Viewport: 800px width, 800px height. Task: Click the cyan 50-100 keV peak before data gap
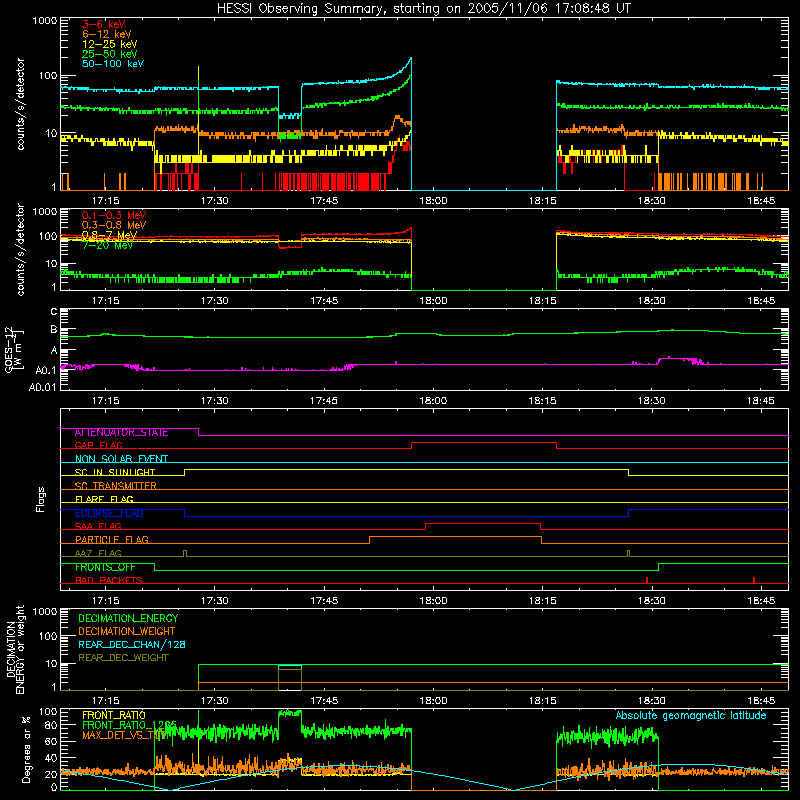[410, 59]
